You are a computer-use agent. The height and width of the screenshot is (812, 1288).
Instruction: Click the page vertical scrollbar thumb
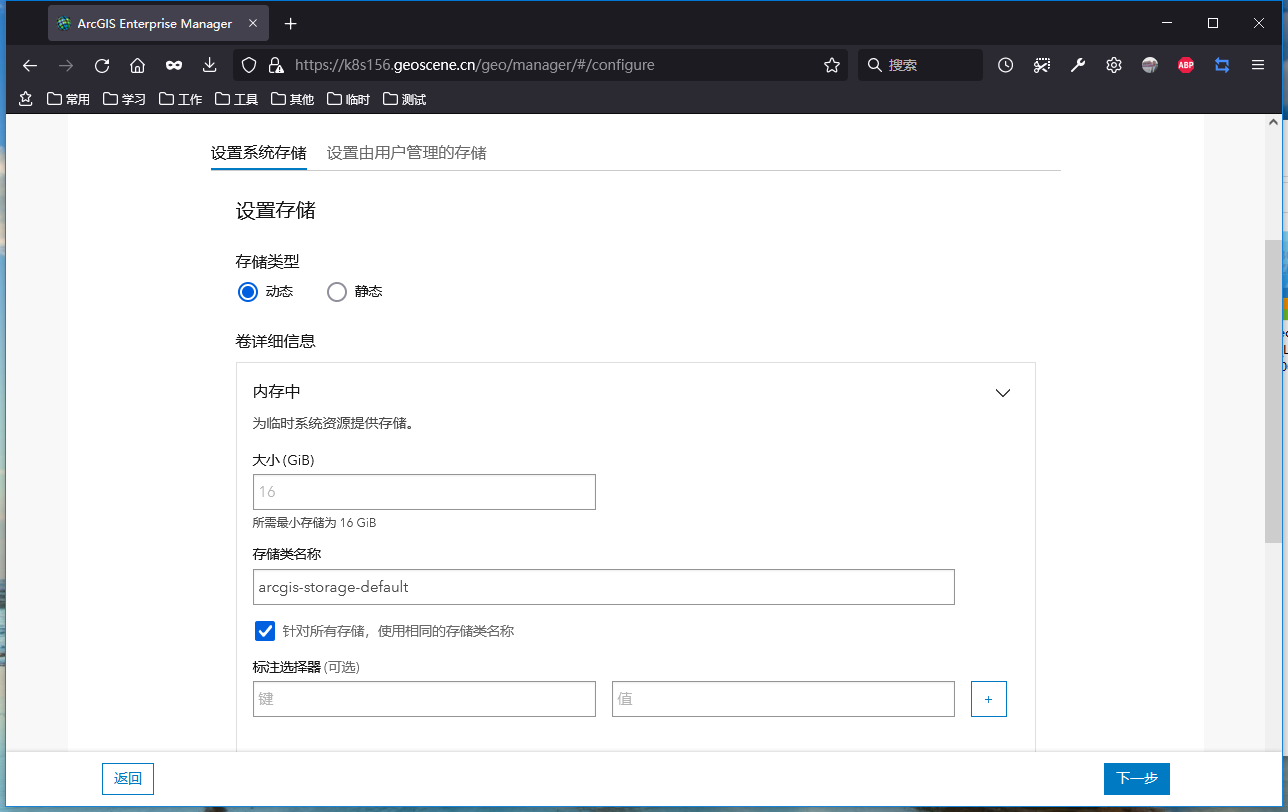point(1273,391)
